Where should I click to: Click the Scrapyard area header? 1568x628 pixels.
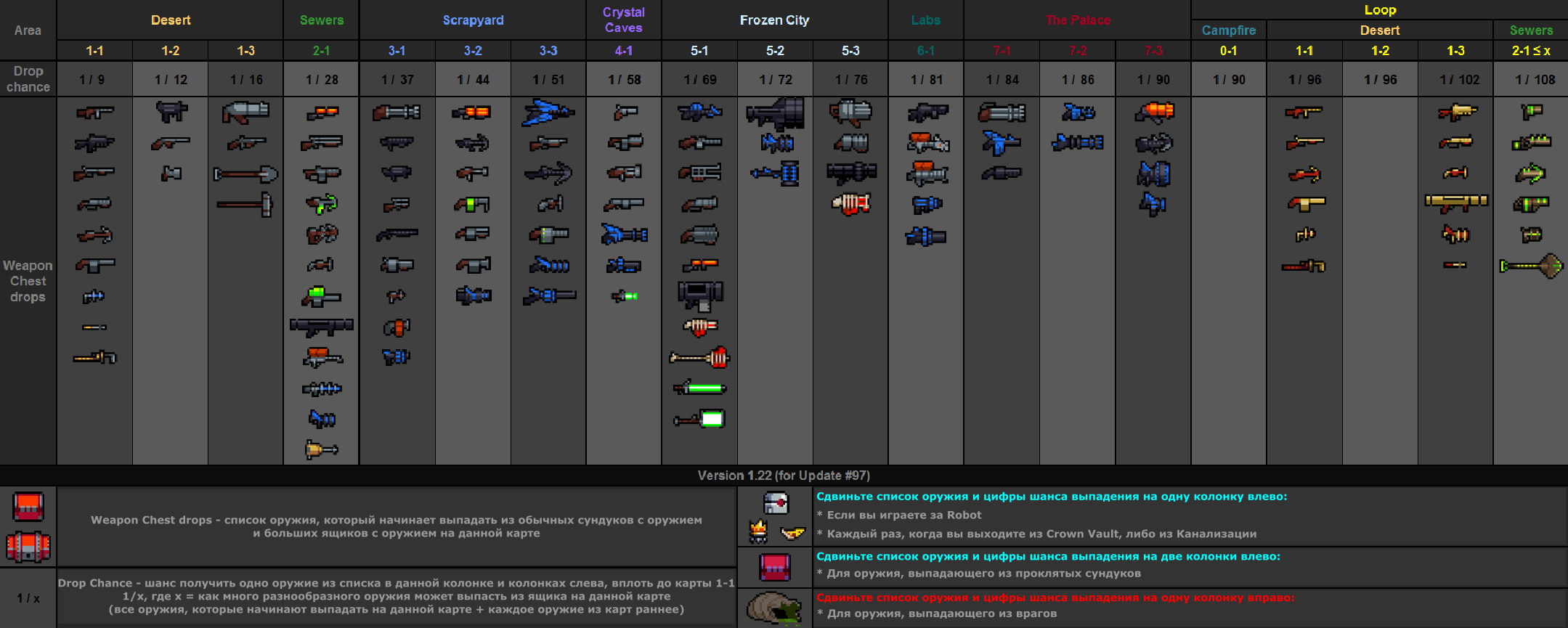point(473,20)
